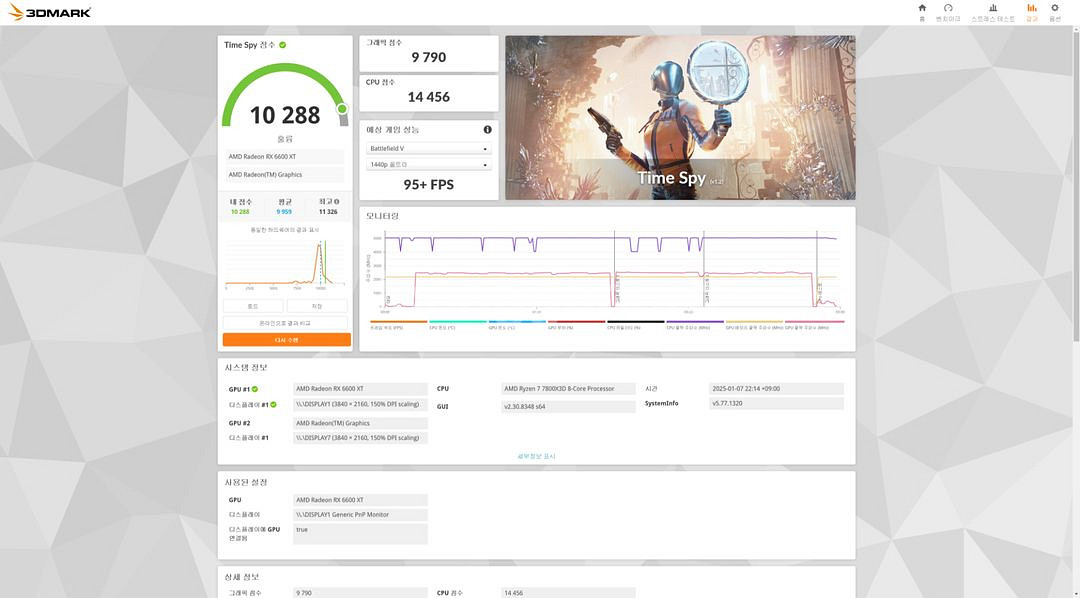Switch to the Results tab
This screenshot has height=598, width=1080.
coord(1031,12)
